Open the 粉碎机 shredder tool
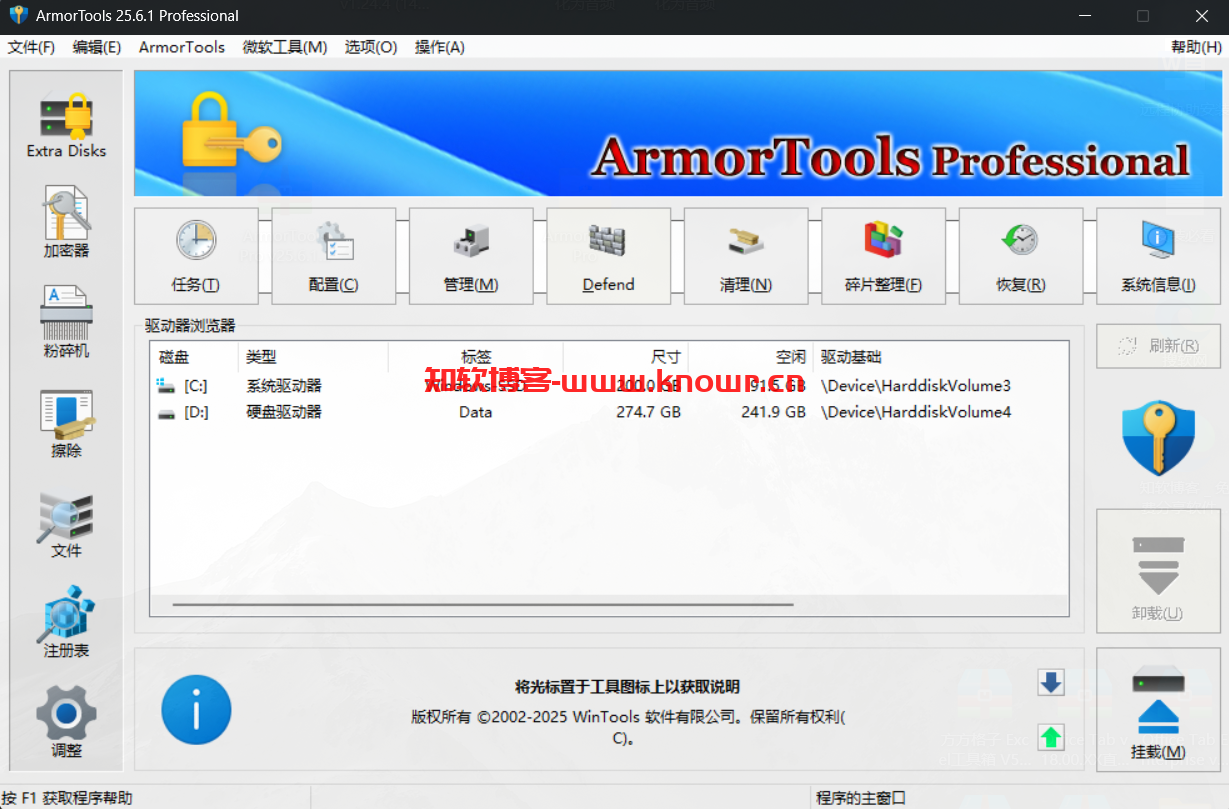The height and width of the screenshot is (809, 1229). coord(66,322)
